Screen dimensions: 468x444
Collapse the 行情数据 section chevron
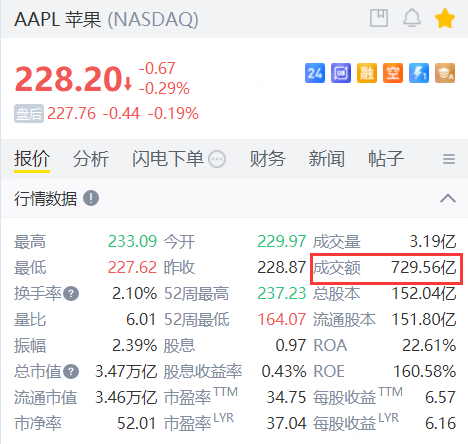448,198
